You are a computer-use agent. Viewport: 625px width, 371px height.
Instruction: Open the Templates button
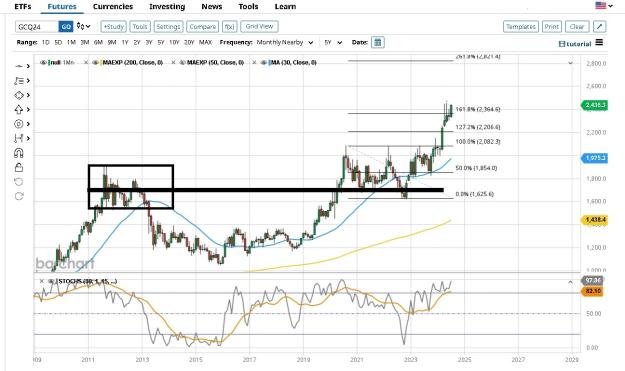[x=521, y=27]
